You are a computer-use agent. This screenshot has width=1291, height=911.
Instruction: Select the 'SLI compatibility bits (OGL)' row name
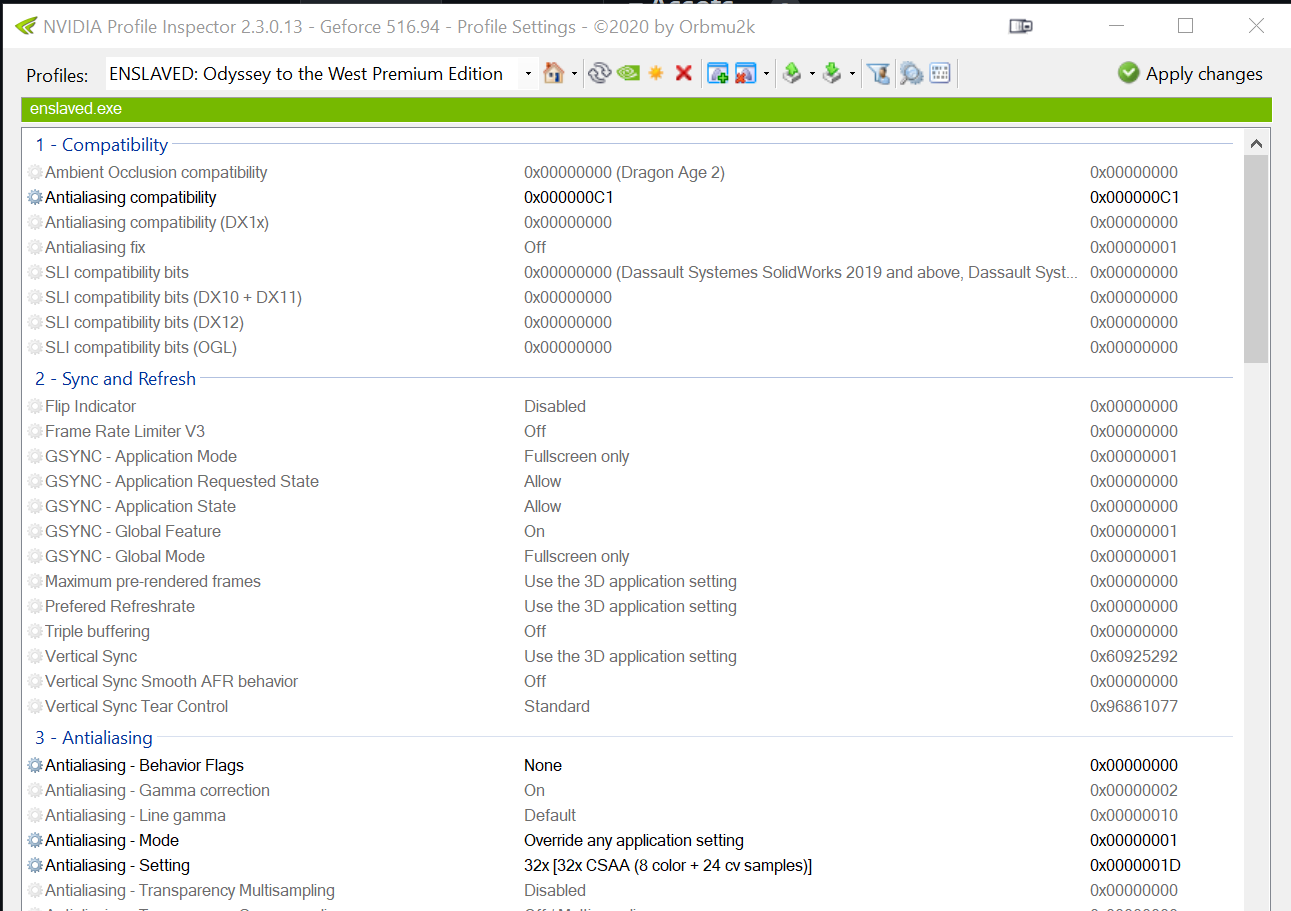[141, 348]
